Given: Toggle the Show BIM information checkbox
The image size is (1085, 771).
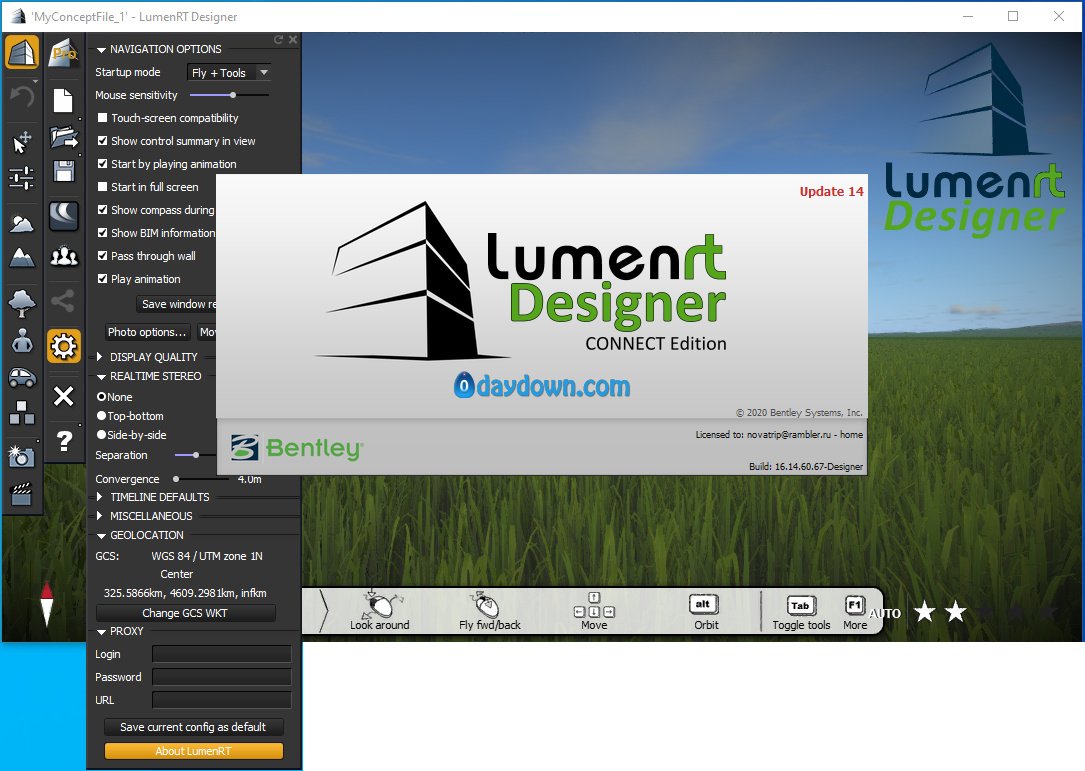Looking at the screenshot, I should click(x=102, y=233).
